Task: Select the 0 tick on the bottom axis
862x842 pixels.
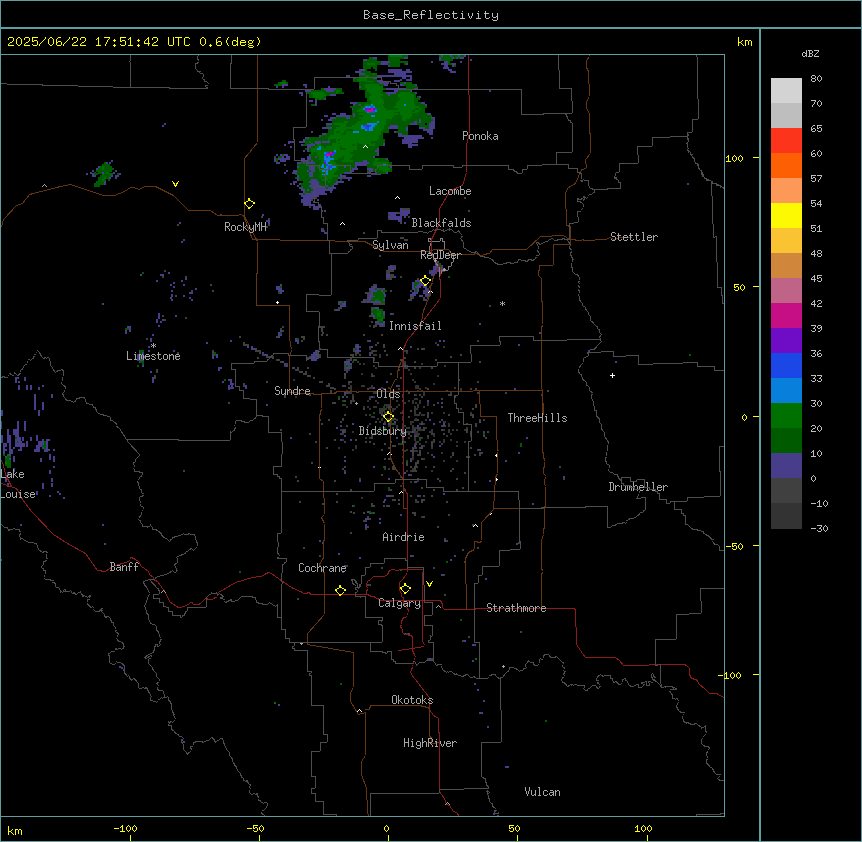Action: [386, 829]
